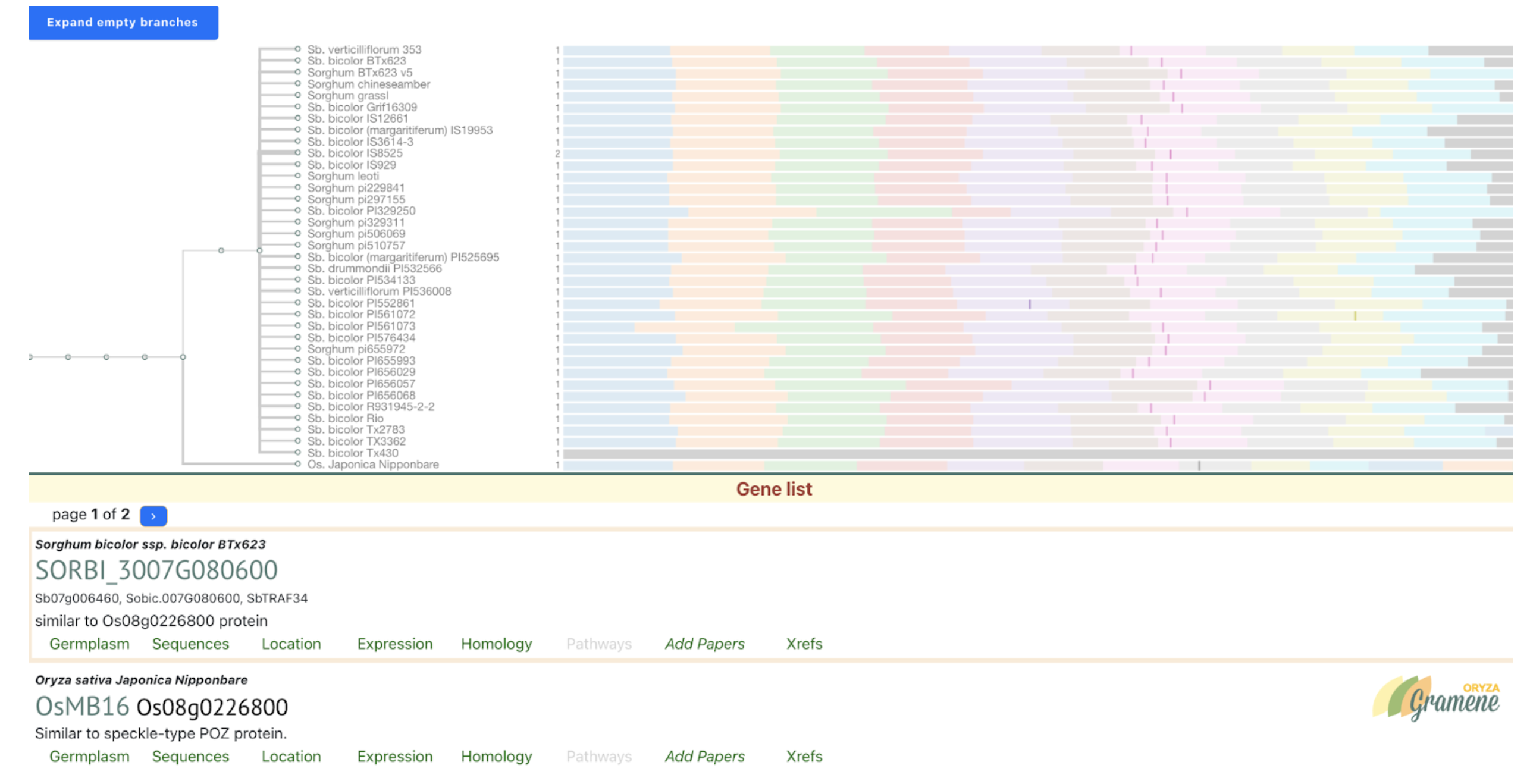Select Sb. bicolor PI656068 leaf

[361, 395]
